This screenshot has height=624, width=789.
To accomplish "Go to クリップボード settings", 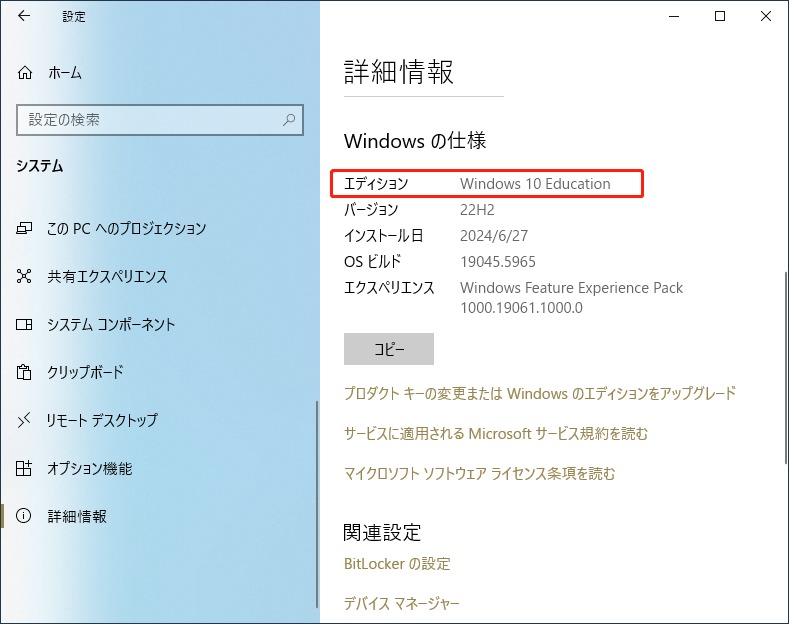I will 86,372.
